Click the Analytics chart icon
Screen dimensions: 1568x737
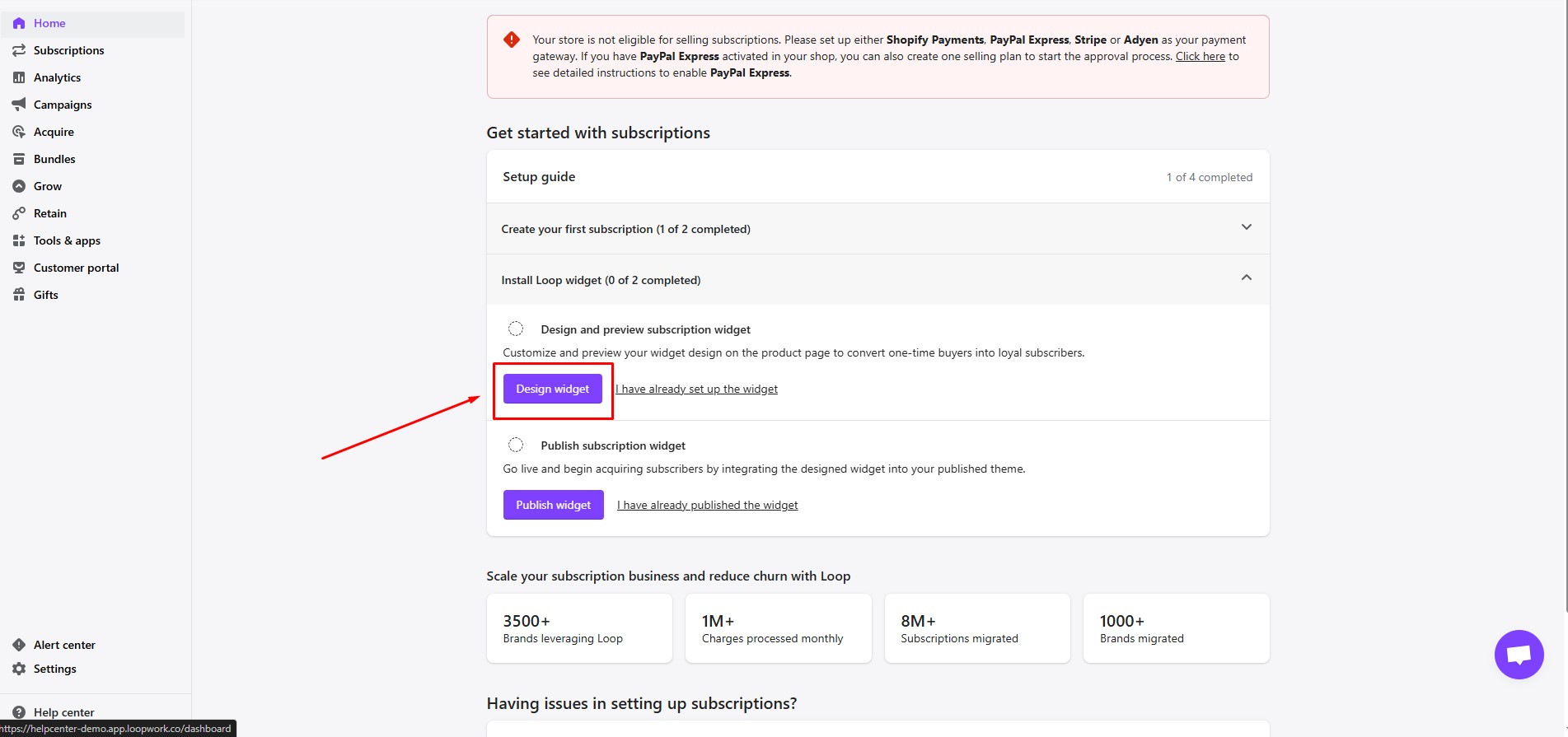(x=19, y=77)
